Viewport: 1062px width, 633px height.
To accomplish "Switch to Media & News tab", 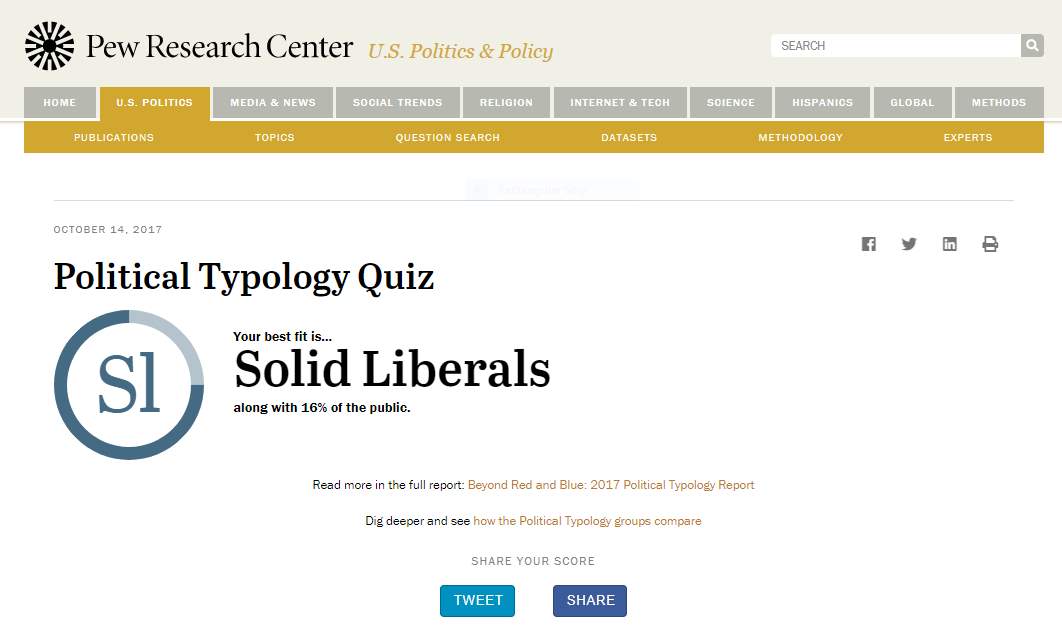I will point(273,102).
